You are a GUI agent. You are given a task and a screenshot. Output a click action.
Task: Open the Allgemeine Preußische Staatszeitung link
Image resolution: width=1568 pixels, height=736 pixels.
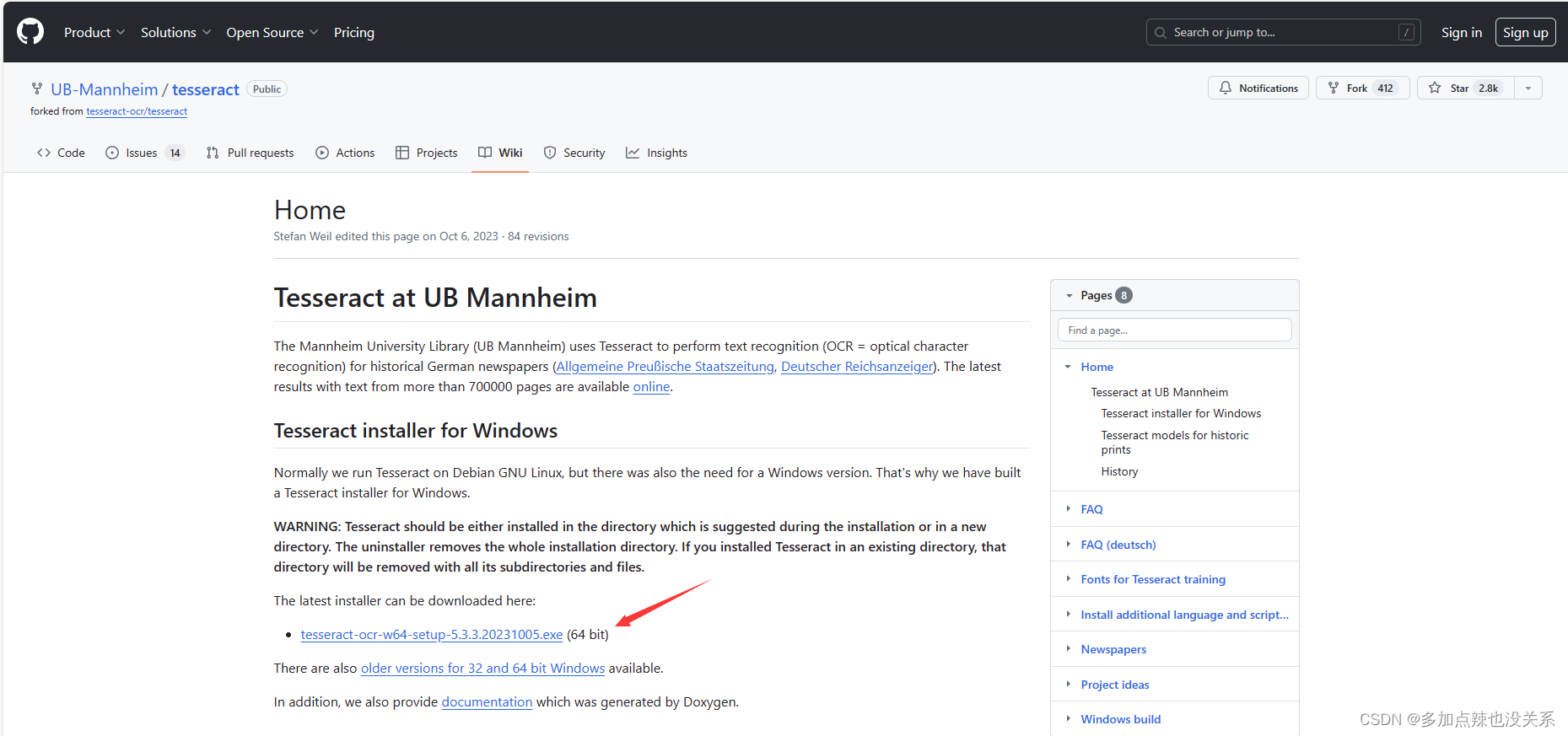[x=665, y=367]
